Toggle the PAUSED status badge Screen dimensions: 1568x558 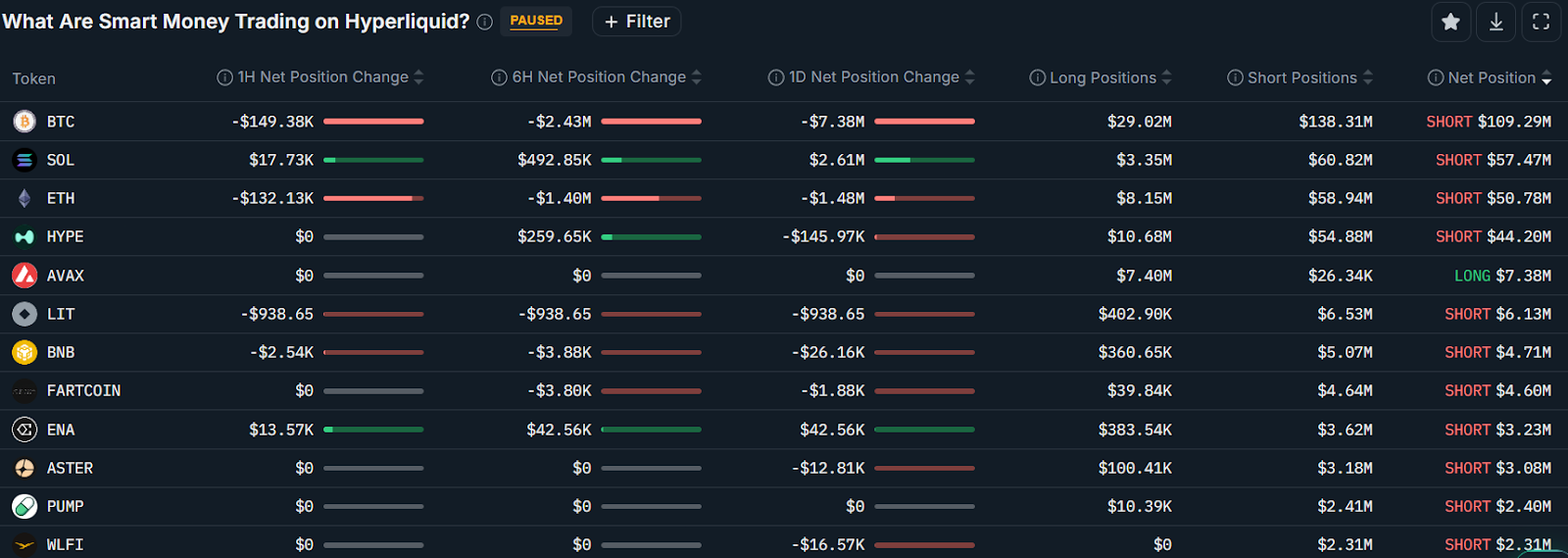pyautogui.click(x=536, y=21)
